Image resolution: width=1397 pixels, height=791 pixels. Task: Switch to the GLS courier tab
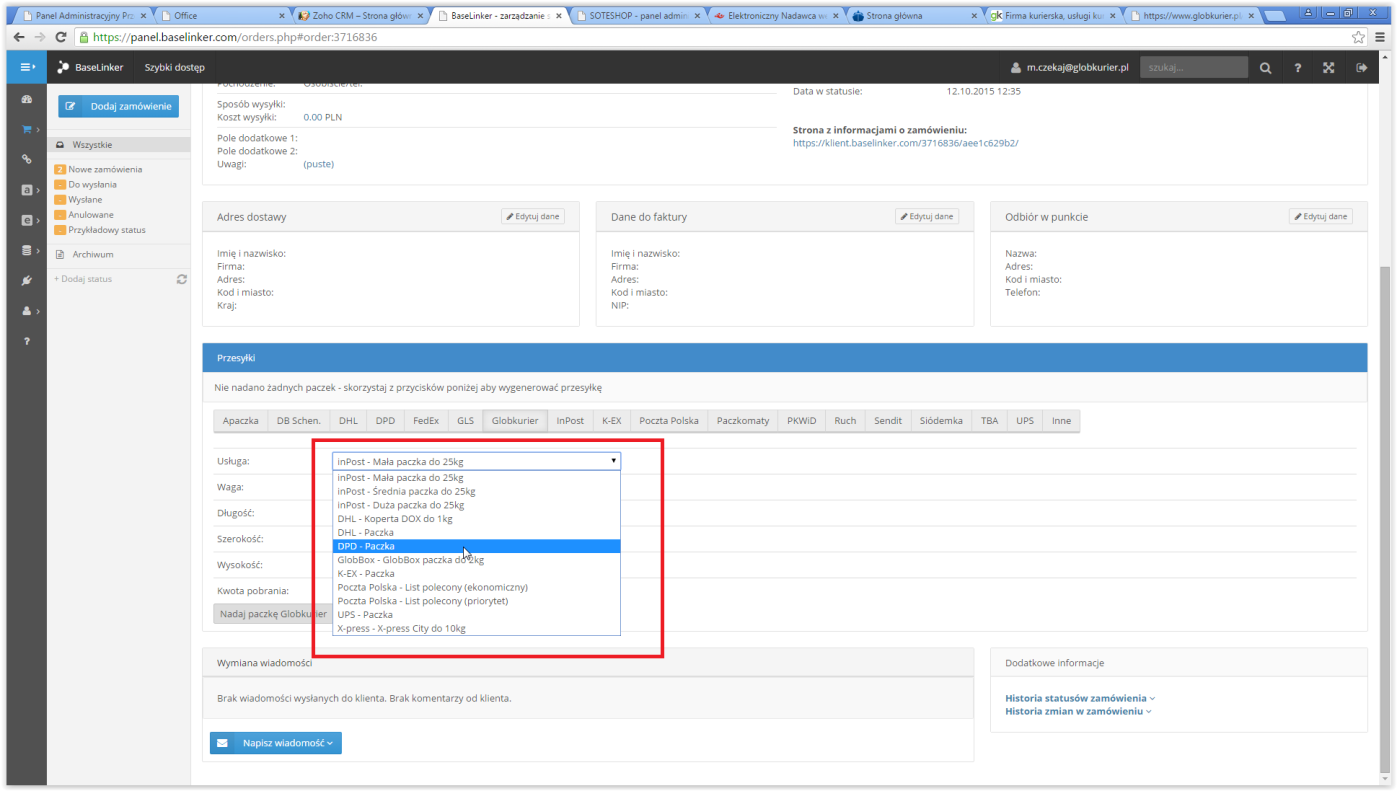[465, 421]
